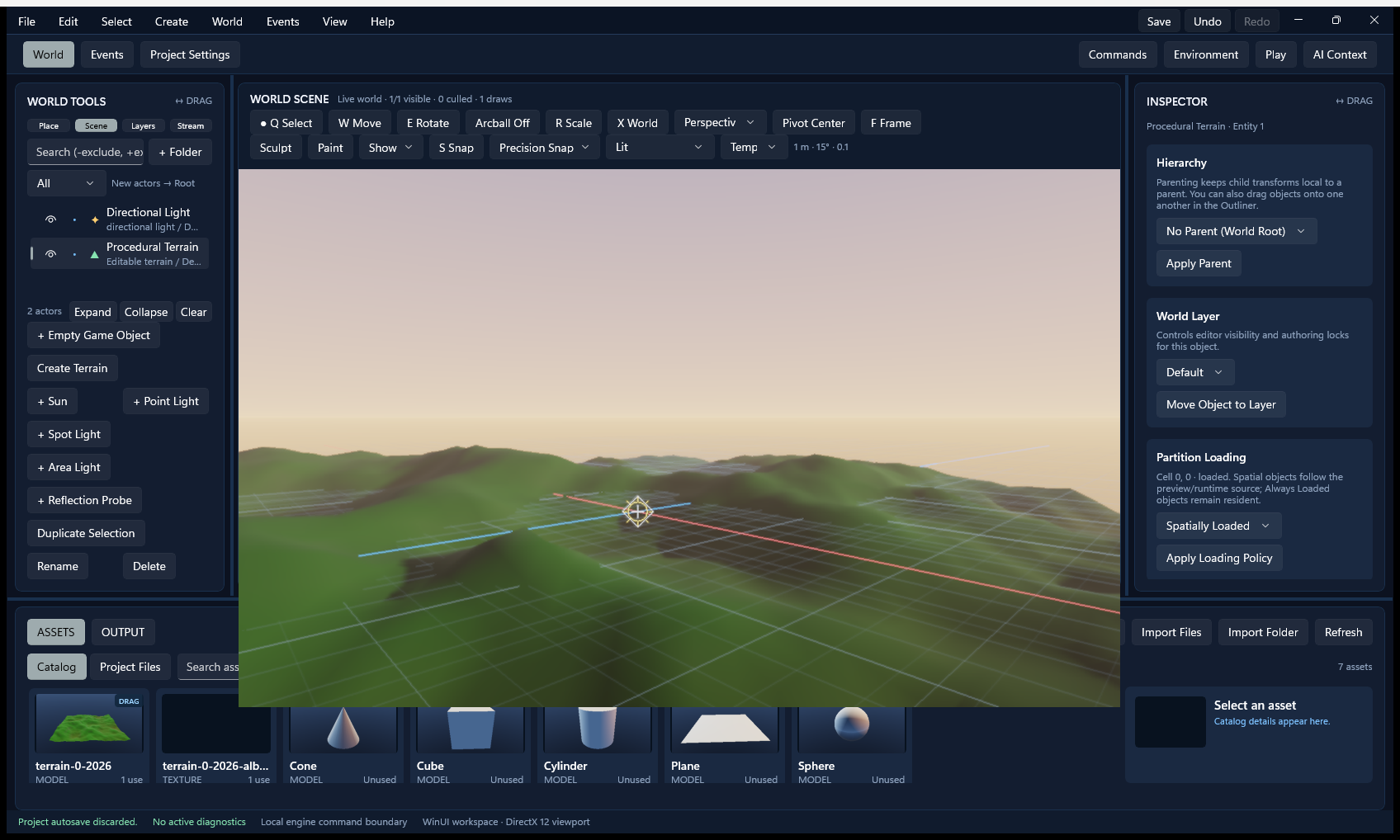
Task: Click the transform gizmo crosshair in viewport
Action: [637, 512]
